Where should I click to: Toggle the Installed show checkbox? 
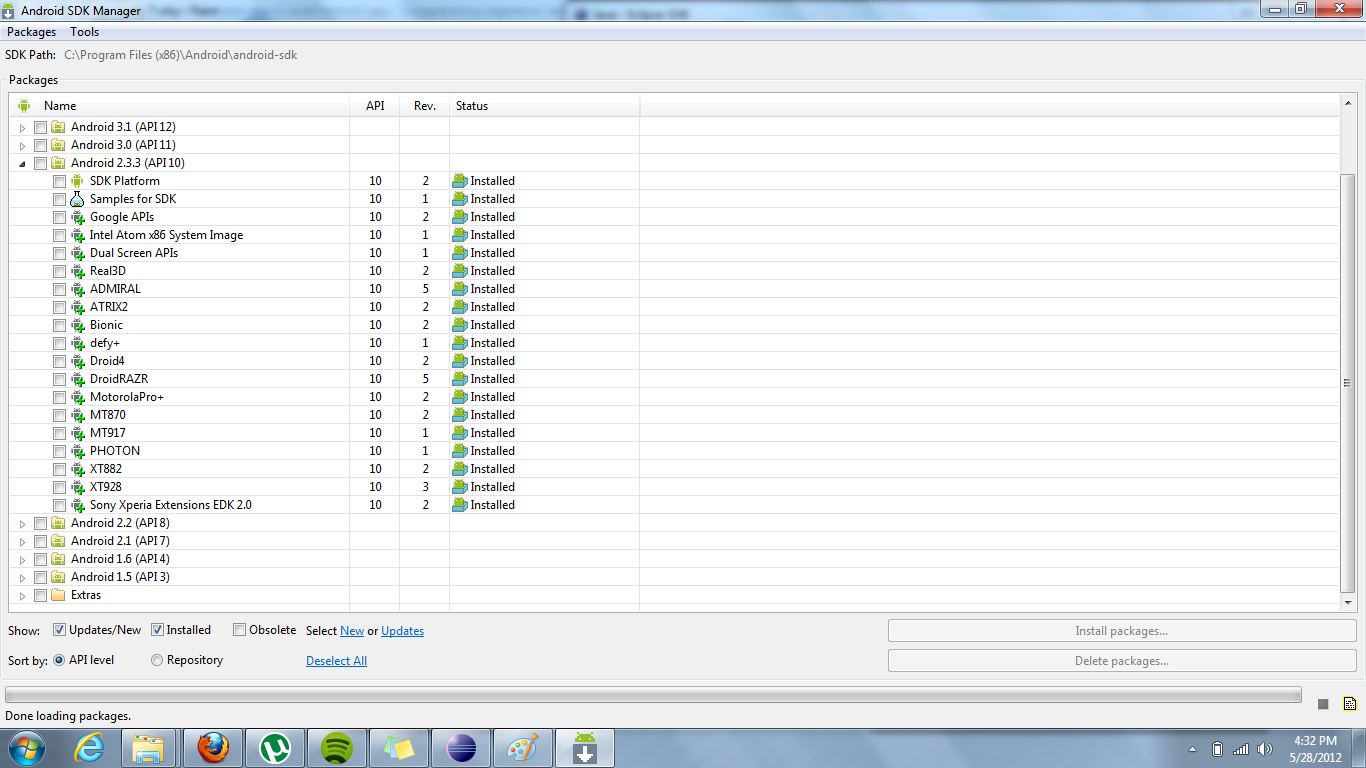tap(157, 630)
